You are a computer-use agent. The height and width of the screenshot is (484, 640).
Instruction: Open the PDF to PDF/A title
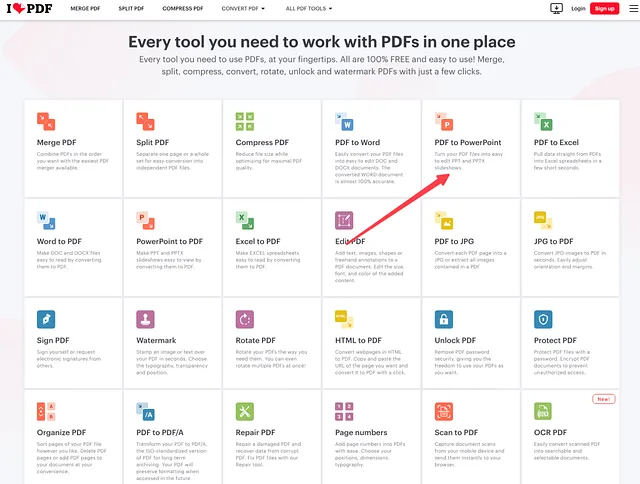(160, 433)
